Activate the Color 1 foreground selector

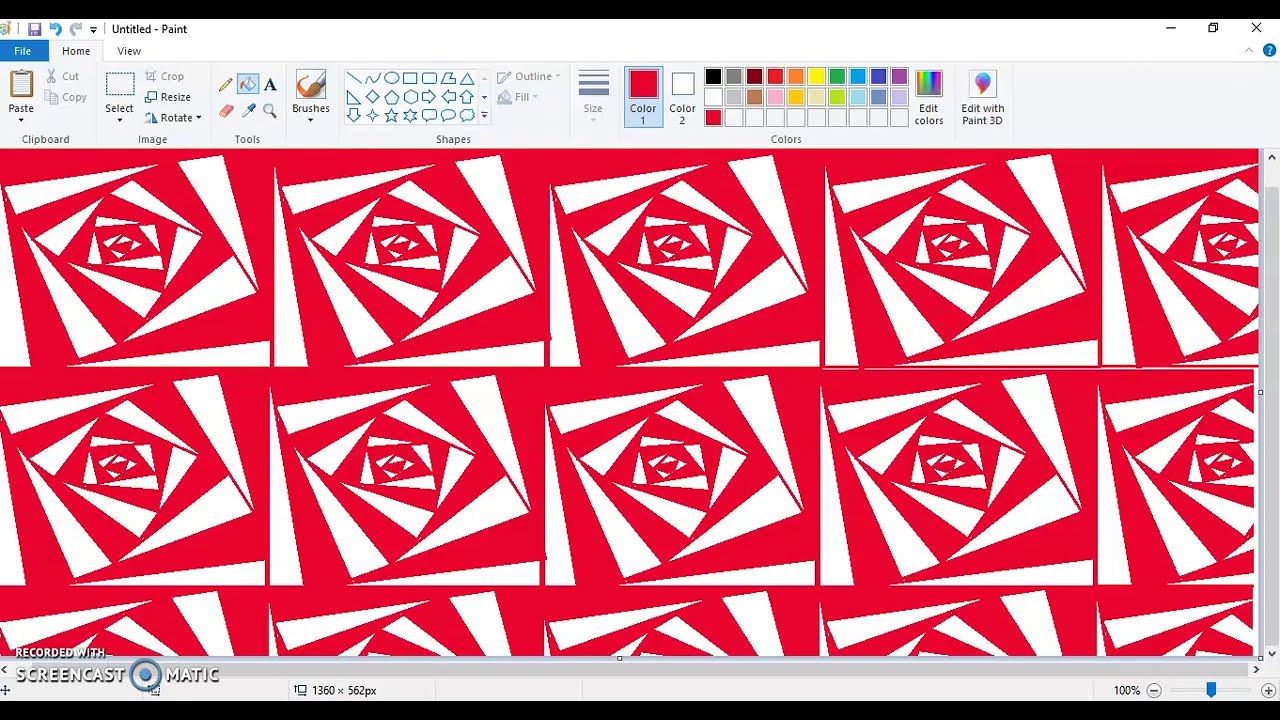coord(643,97)
